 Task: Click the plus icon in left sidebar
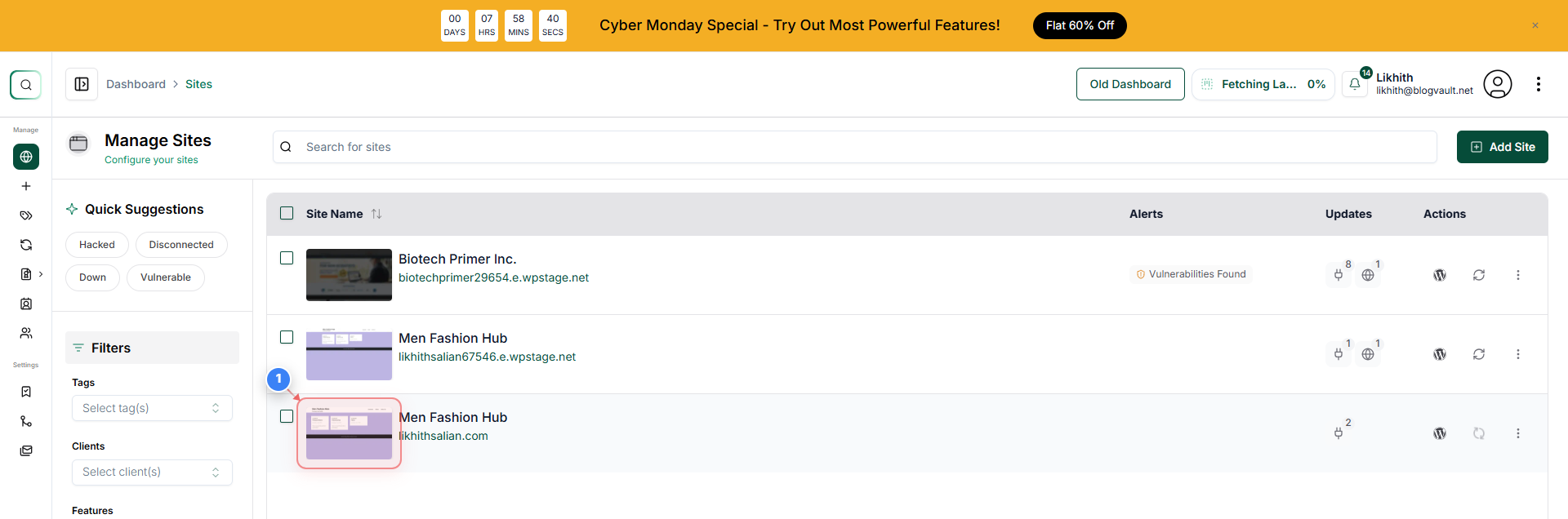pyautogui.click(x=26, y=186)
